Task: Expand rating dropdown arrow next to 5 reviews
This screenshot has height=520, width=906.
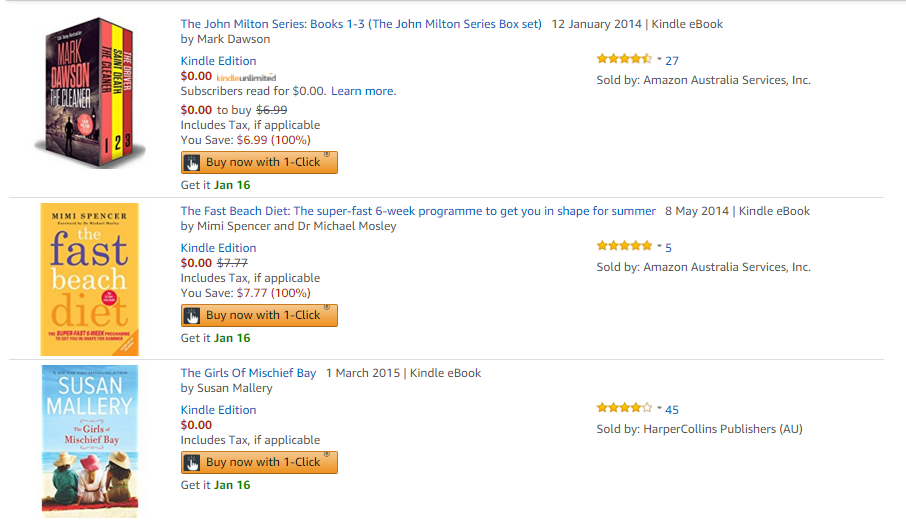Action: coord(659,246)
